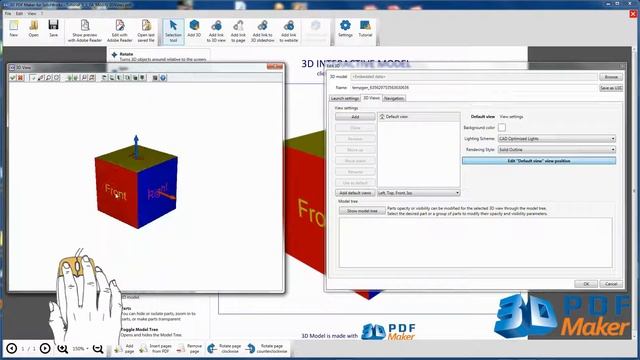Launch the Tutorial
This screenshot has height=360, width=640.
click(x=365, y=29)
